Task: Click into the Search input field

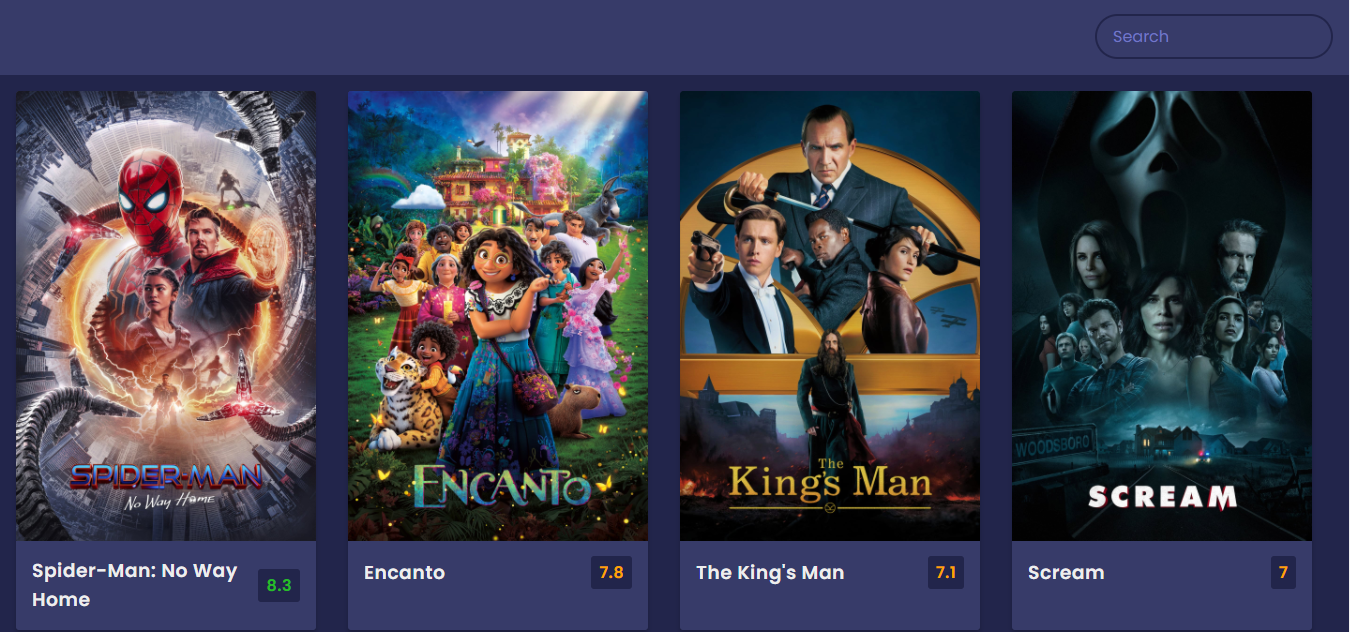Action: pyautogui.click(x=1213, y=36)
